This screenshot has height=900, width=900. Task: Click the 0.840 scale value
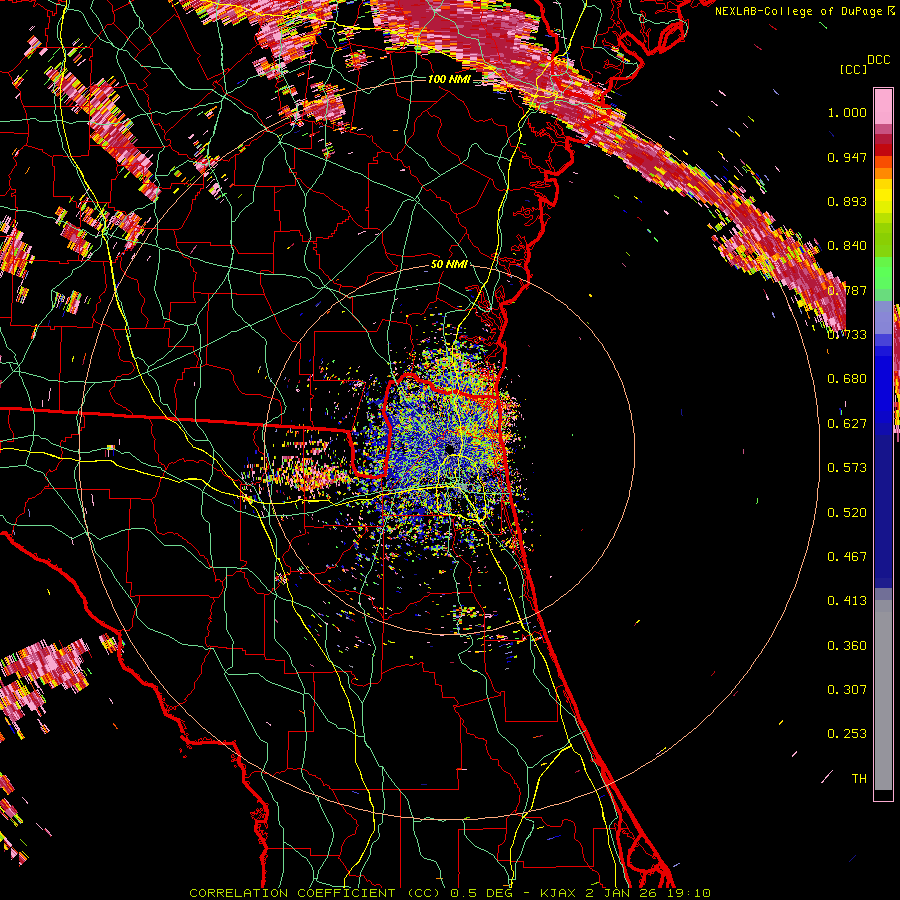coord(847,246)
